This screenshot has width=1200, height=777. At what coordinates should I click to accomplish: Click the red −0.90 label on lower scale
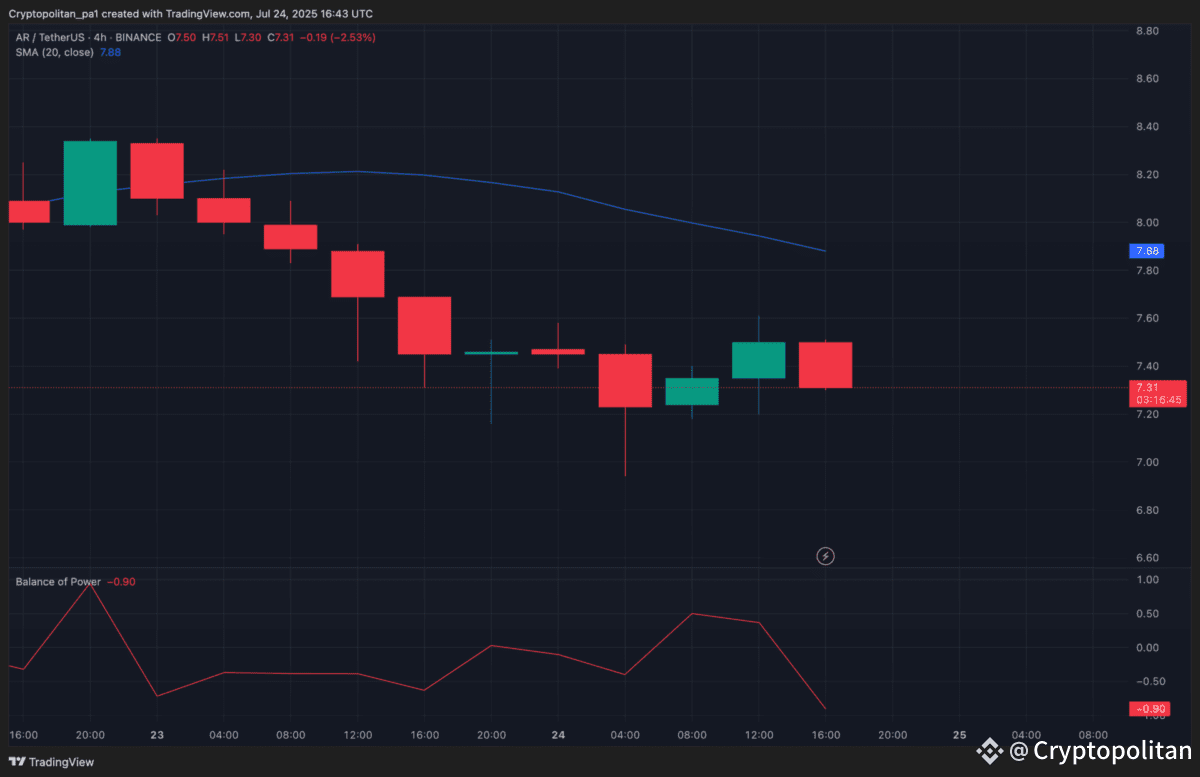point(1149,708)
